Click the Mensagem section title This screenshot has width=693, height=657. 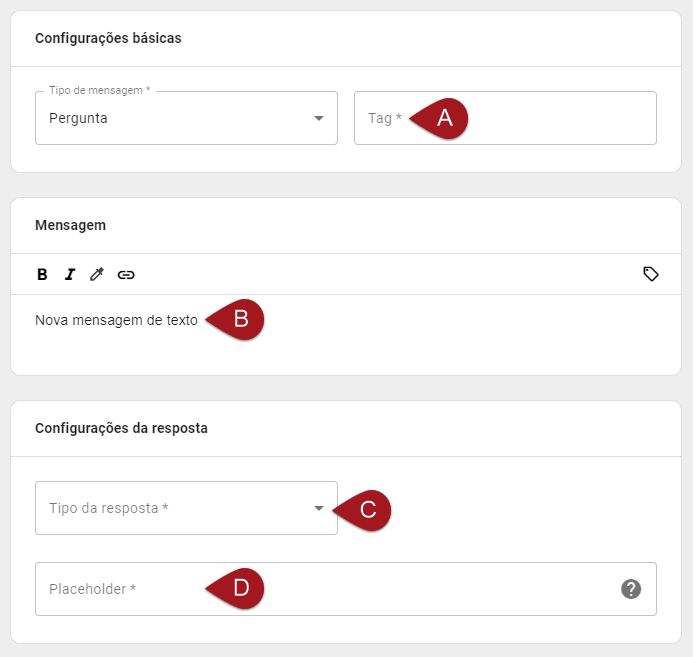coord(70,225)
